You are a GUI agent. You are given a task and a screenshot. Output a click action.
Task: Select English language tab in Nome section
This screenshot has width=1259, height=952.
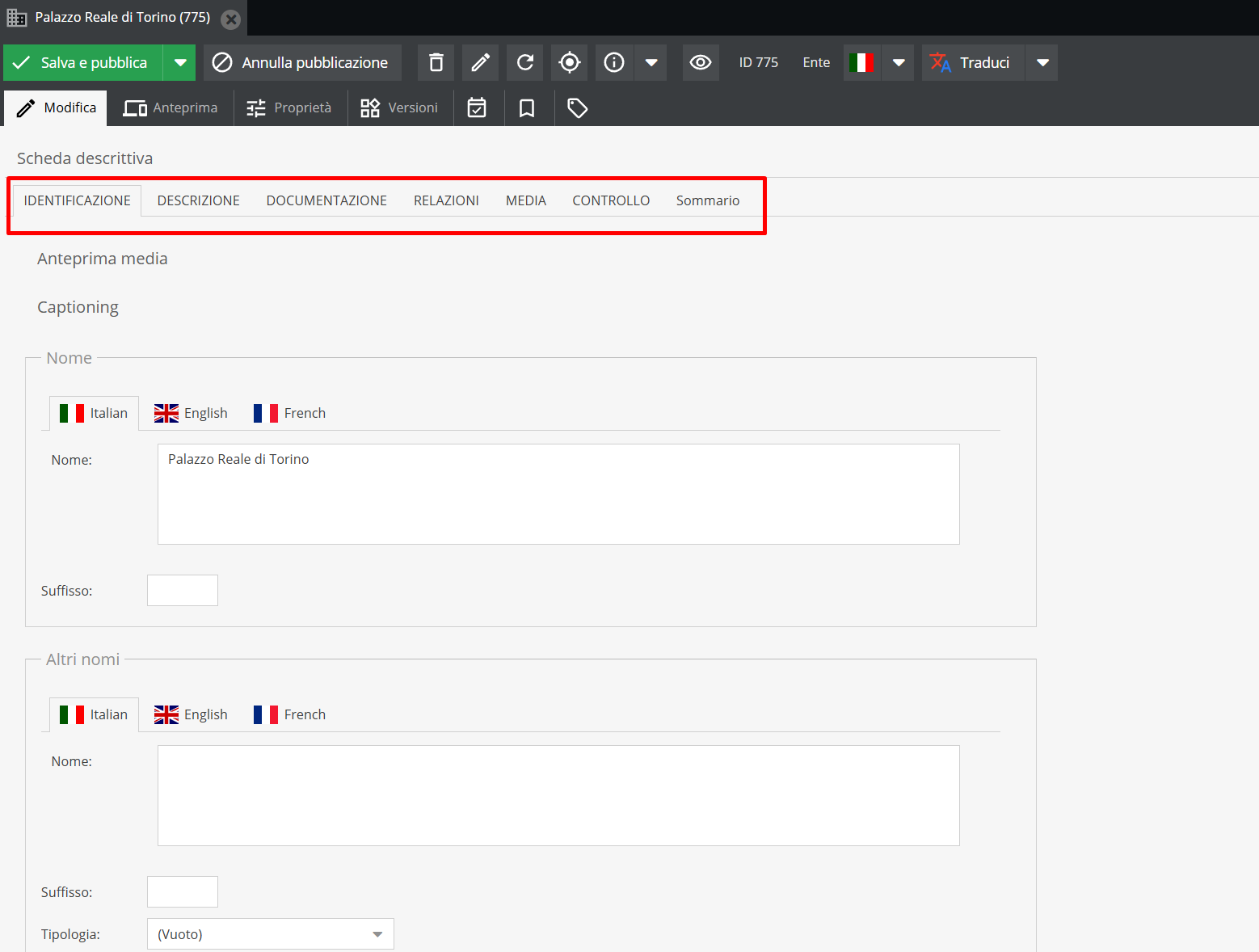pyautogui.click(x=191, y=413)
